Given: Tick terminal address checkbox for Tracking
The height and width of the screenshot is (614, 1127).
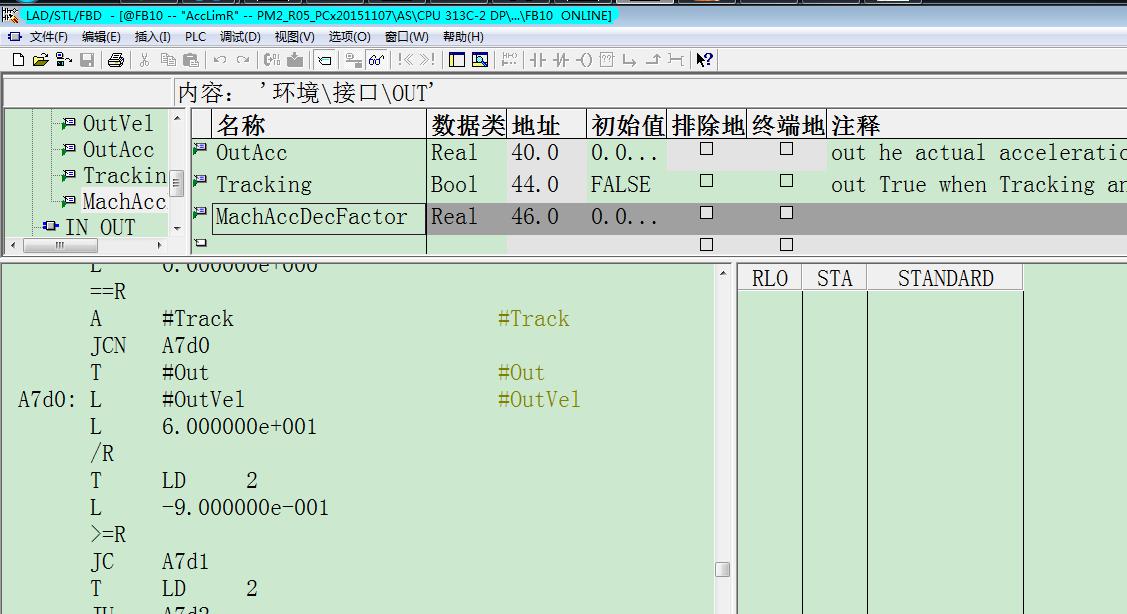Looking at the screenshot, I should tap(786, 180).
